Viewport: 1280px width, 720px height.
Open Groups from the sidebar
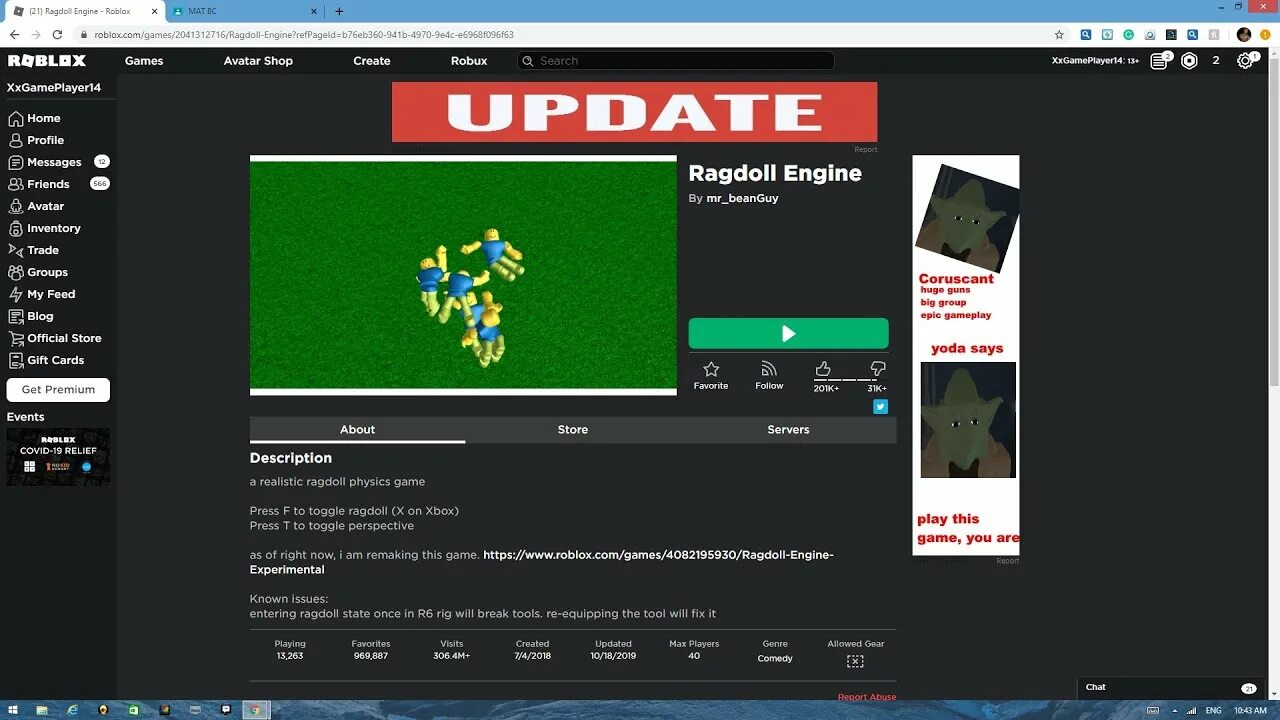coord(47,272)
